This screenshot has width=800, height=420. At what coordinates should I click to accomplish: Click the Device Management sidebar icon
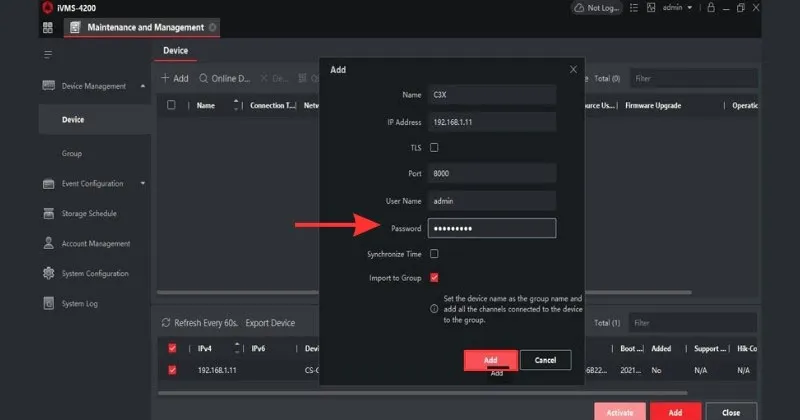pos(48,86)
